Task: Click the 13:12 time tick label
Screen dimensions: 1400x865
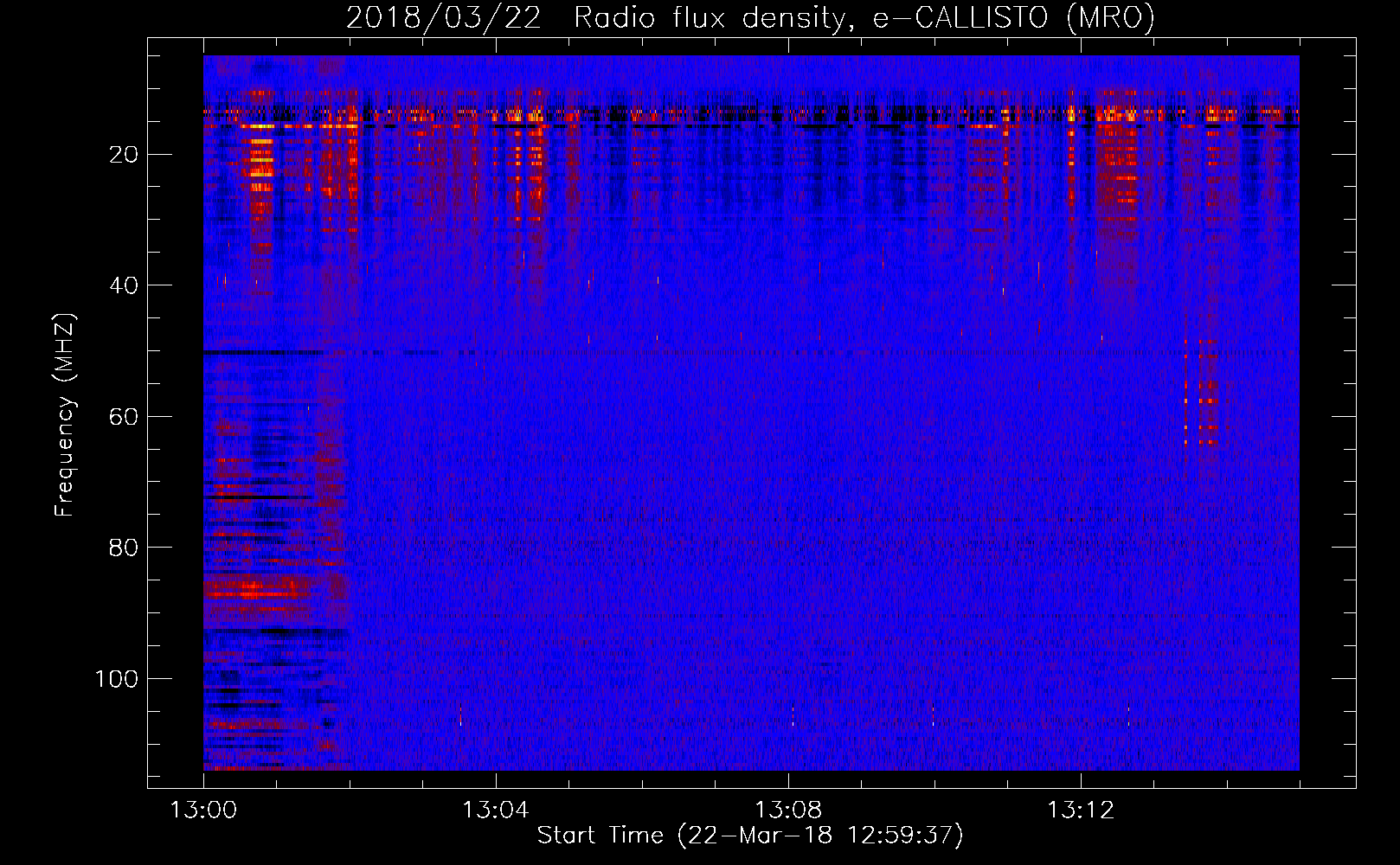Action: pyautogui.click(x=1081, y=811)
